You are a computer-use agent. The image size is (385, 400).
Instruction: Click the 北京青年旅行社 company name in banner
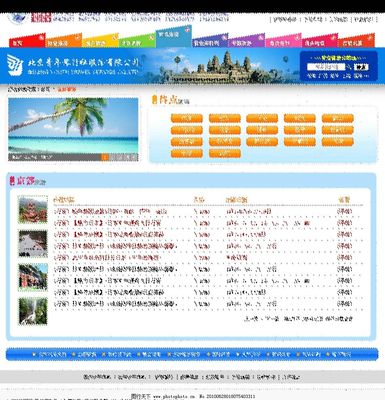click(x=83, y=62)
